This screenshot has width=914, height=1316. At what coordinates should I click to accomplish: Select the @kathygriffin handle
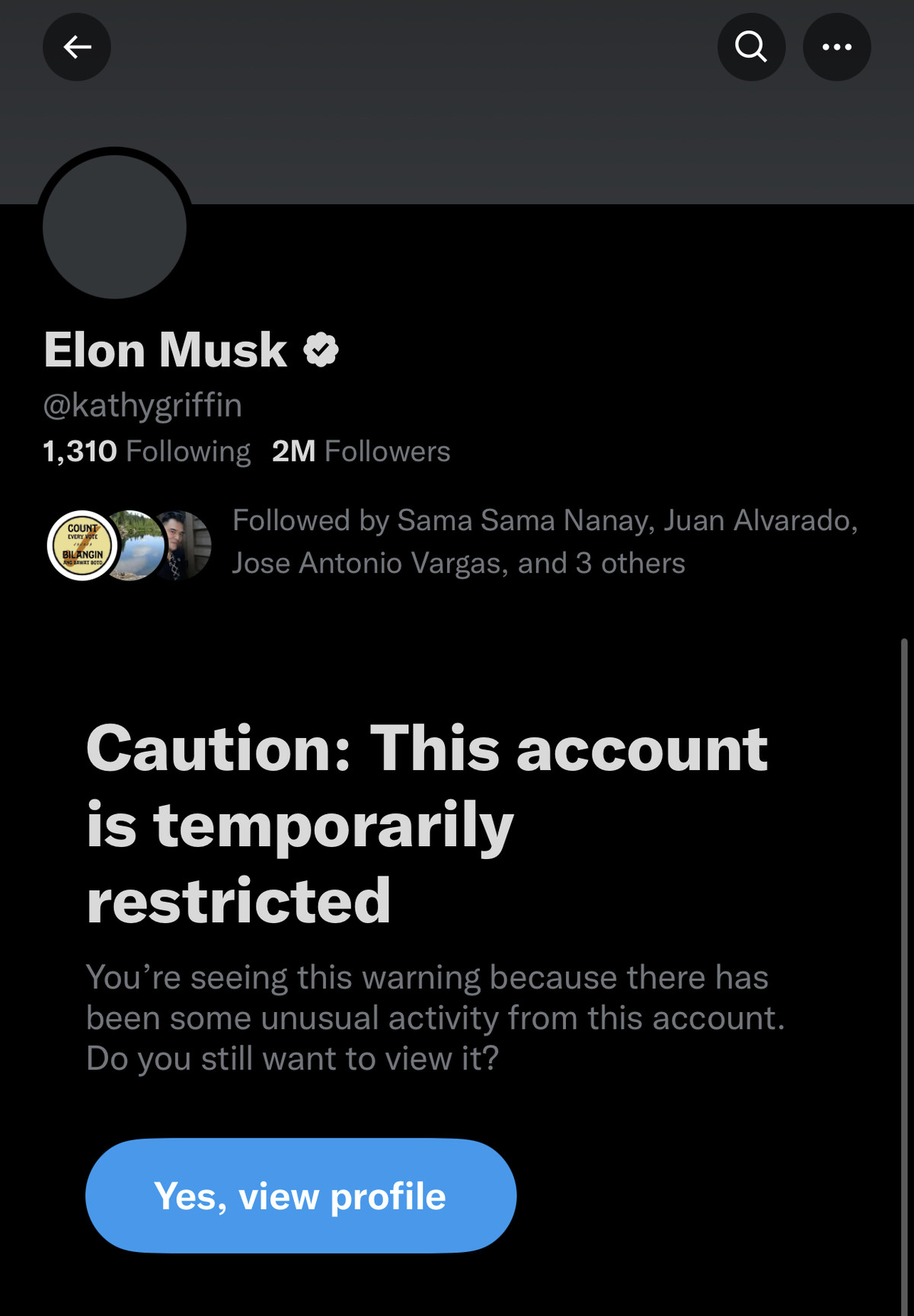pos(142,405)
